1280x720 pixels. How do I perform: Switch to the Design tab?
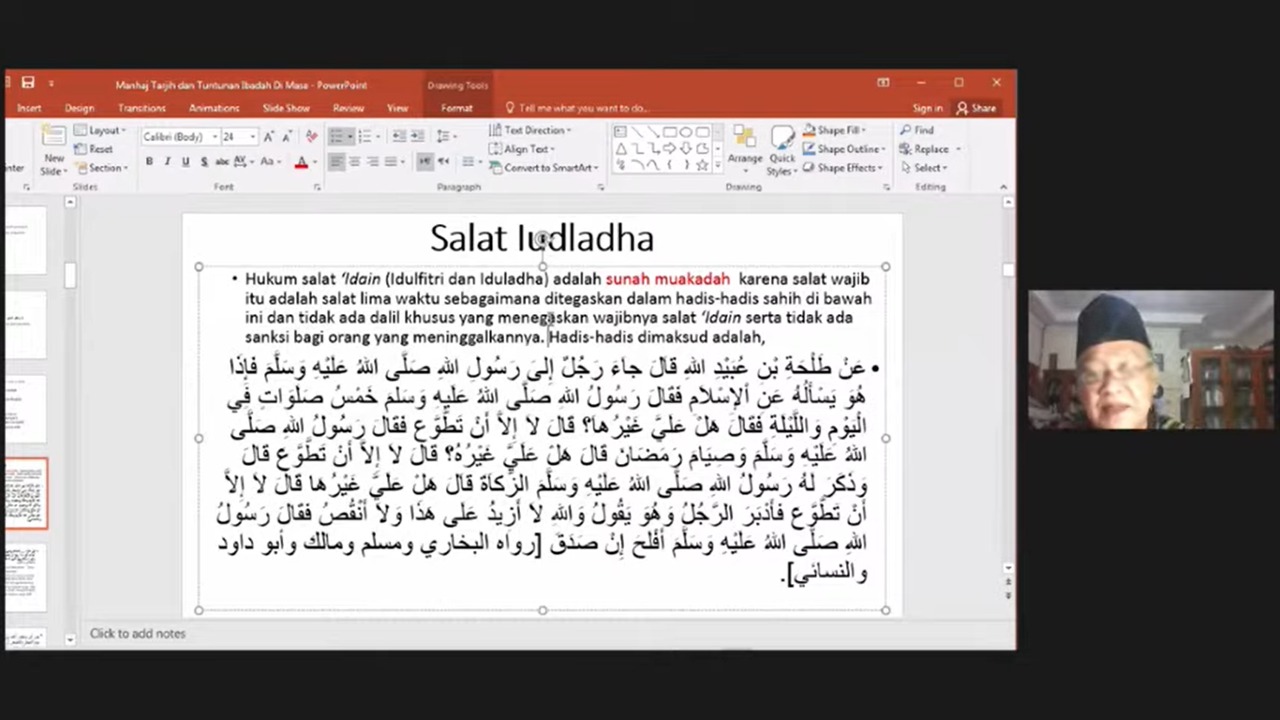point(79,108)
